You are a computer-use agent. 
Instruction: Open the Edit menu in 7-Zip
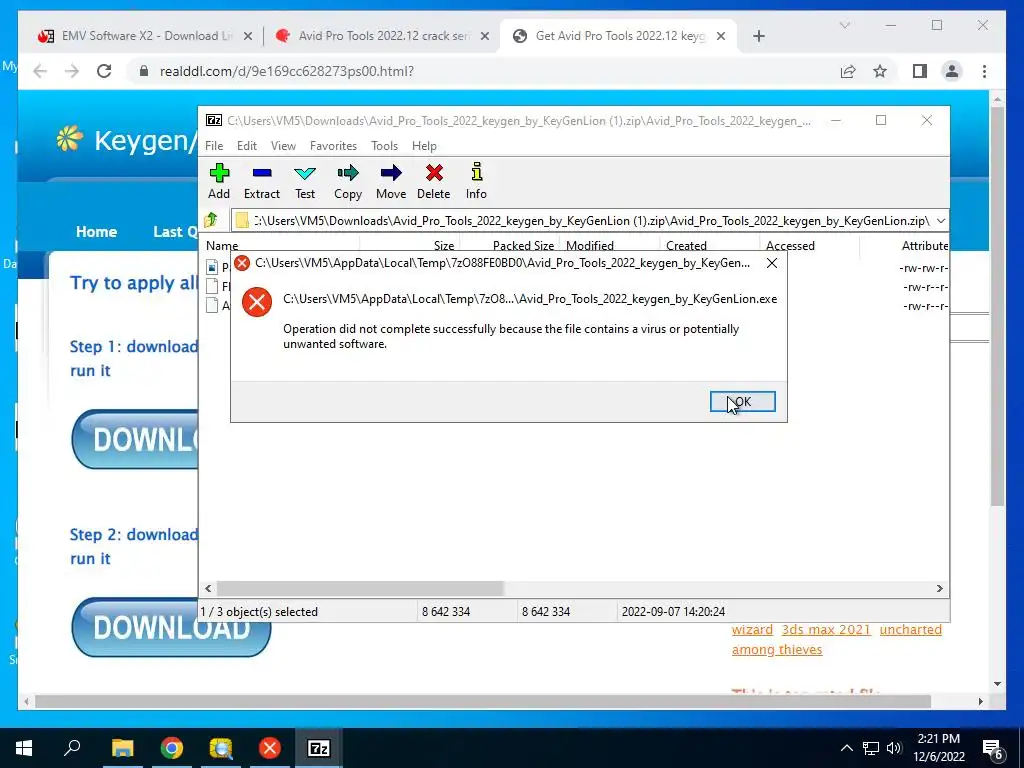pyautogui.click(x=246, y=146)
